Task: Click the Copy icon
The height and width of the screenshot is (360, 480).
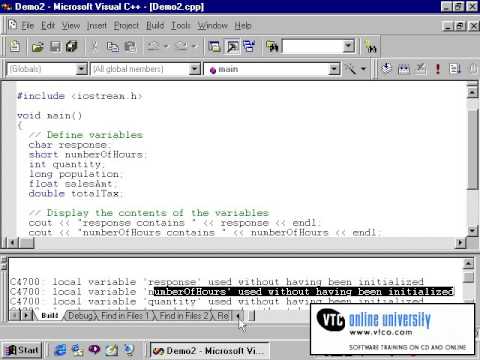Action: [x=112, y=47]
